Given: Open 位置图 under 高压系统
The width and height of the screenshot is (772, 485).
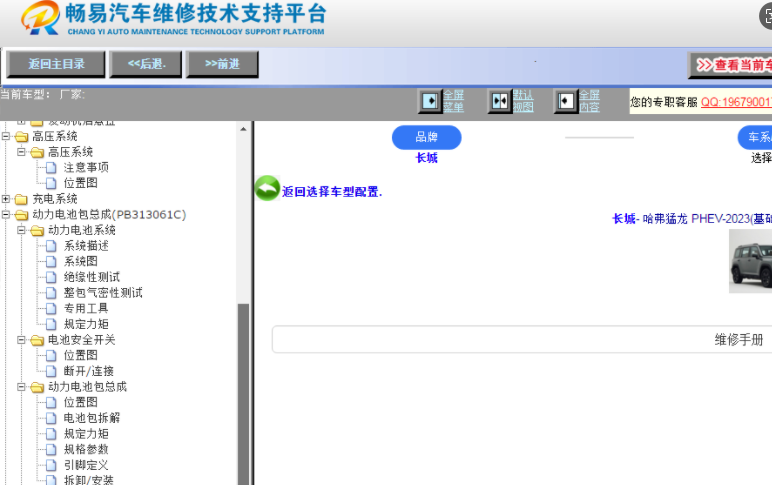Looking at the screenshot, I should pos(81,183).
